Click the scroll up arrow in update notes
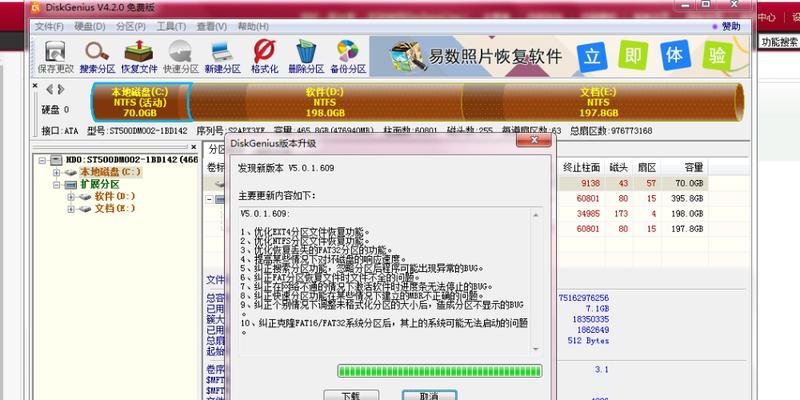 click(x=536, y=215)
